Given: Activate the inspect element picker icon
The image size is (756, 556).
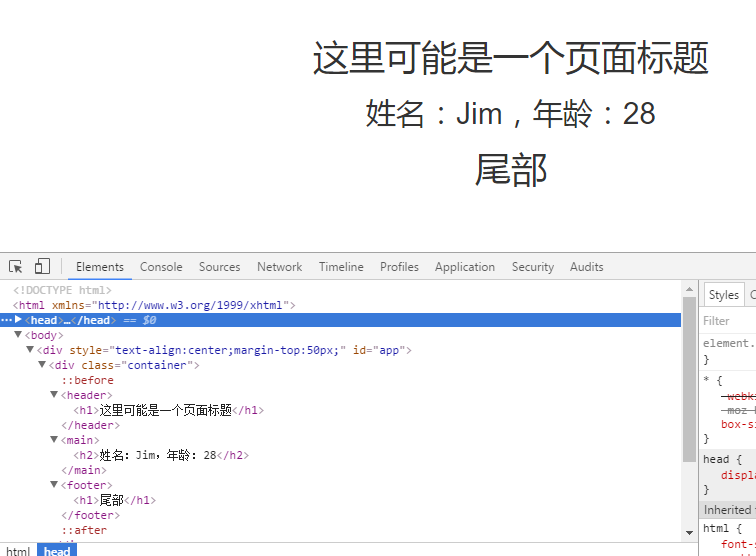Looking at the screenshot, I should pos(15,267).
